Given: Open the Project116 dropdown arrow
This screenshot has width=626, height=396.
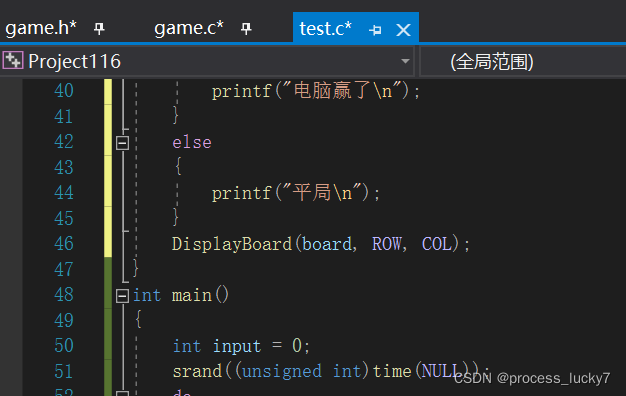Looking at the screenshot, I should click(405, 61).
